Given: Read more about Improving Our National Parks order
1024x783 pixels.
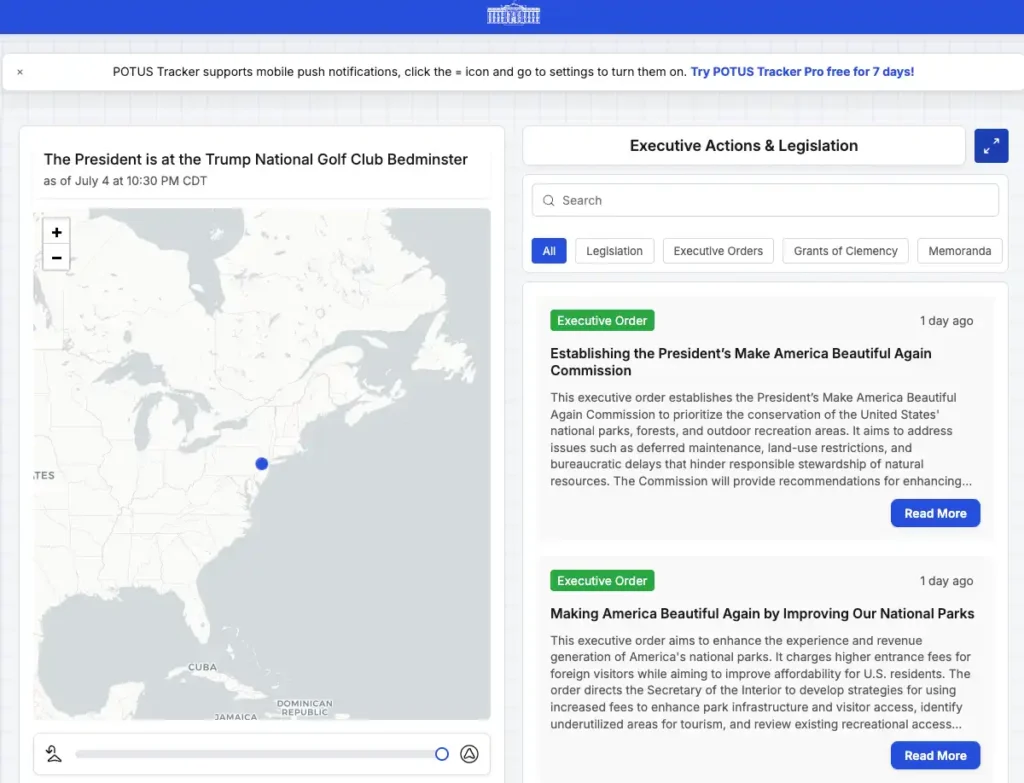Looking at the screenshot, I should coord(935,756).
